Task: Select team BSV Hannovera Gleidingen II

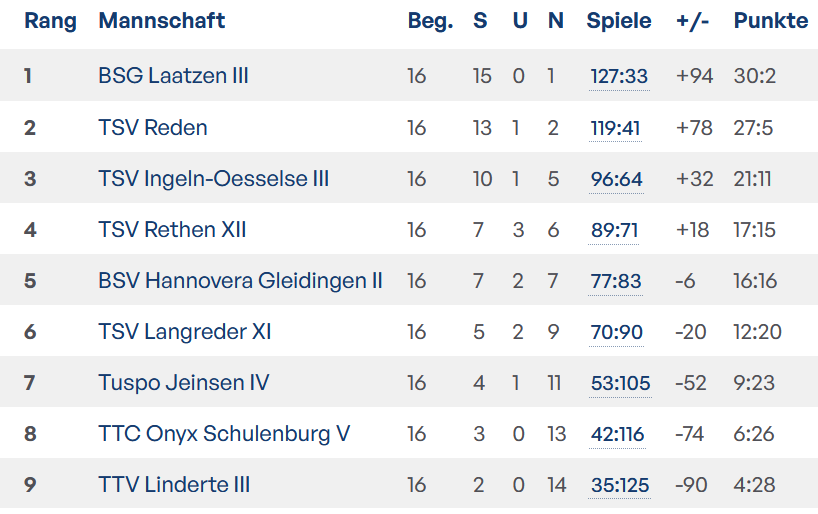Action: 240,281
